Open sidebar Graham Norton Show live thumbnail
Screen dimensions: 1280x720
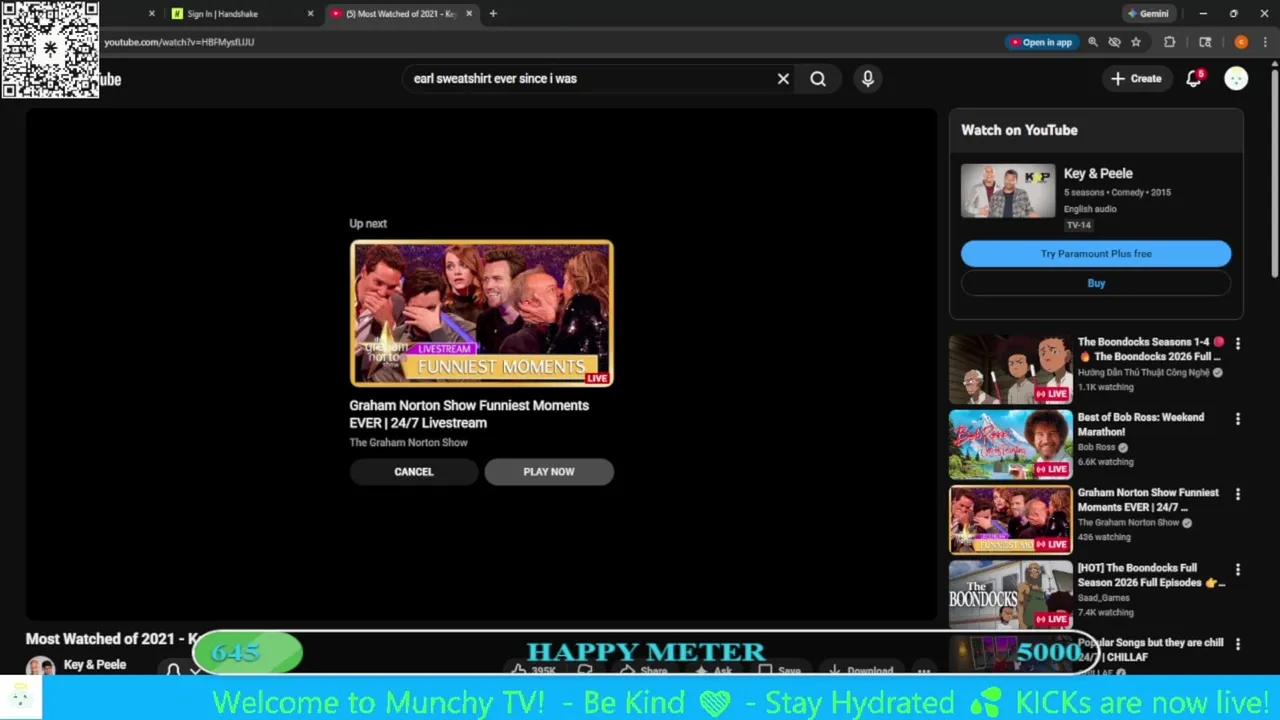(1010, 520)
